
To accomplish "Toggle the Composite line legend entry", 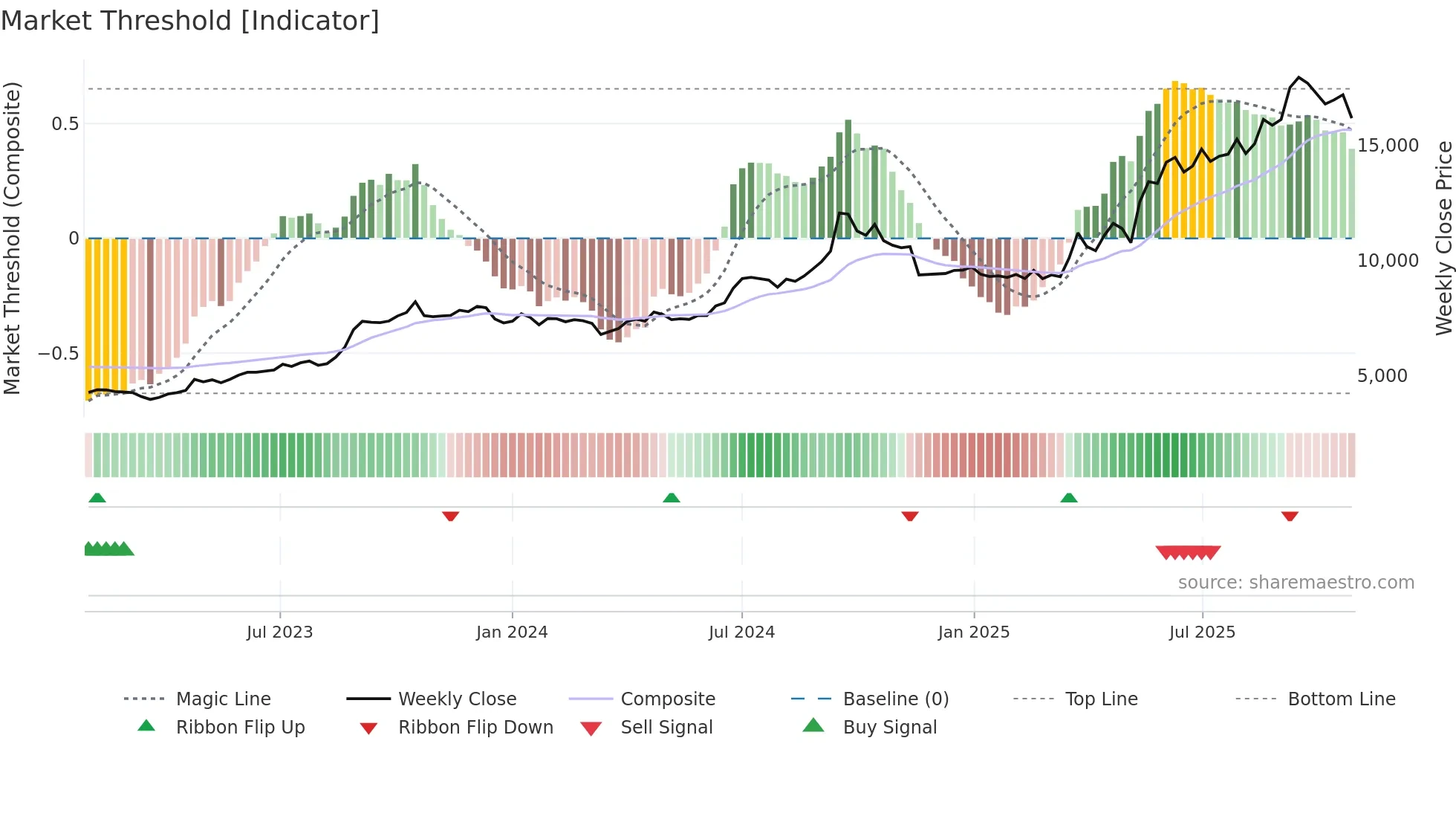I will point(668,699).
